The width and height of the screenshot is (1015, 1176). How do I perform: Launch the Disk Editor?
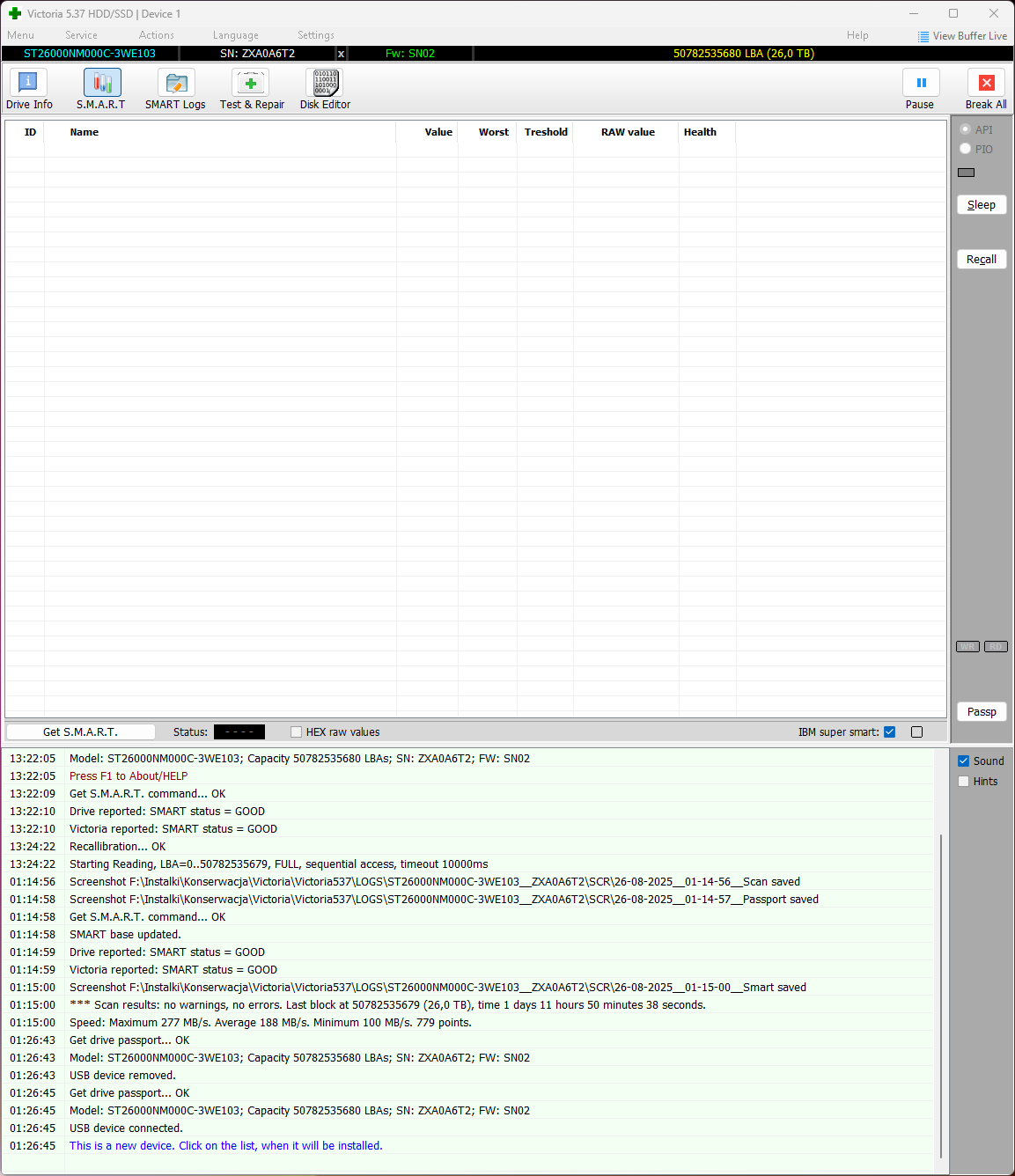click(x=325, y=89)
